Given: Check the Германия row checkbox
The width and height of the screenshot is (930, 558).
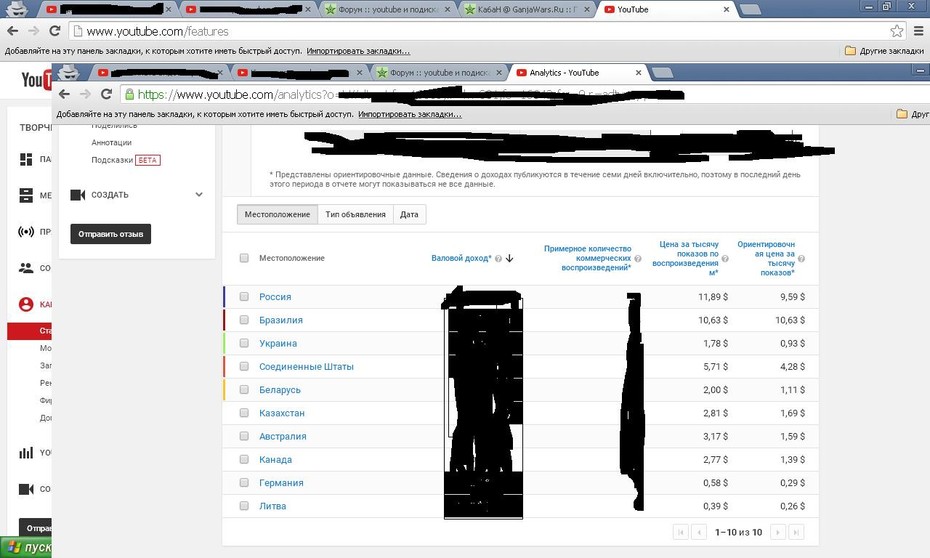Looking at the screenshot, I should pos(244,483).
